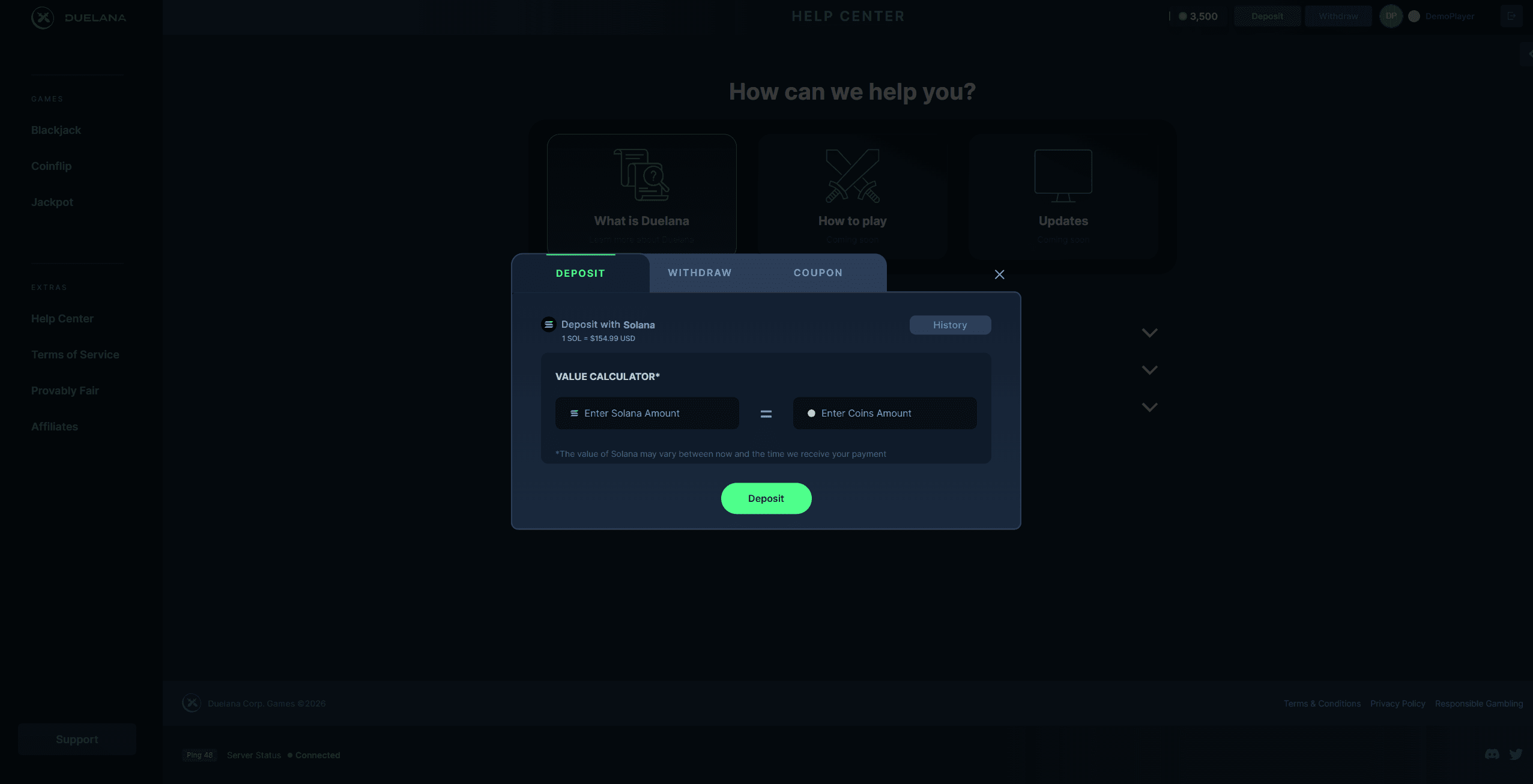
Task: Click the Solana value disclaimer note
Action: pos(721,454)
